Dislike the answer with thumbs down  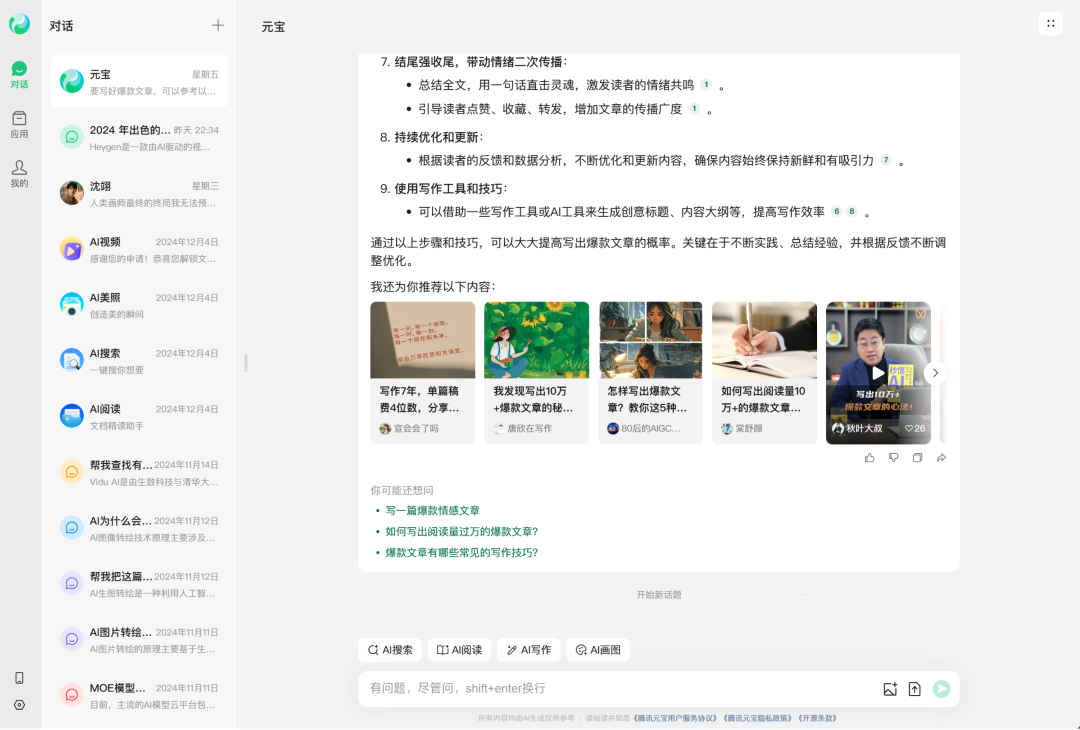893,458
